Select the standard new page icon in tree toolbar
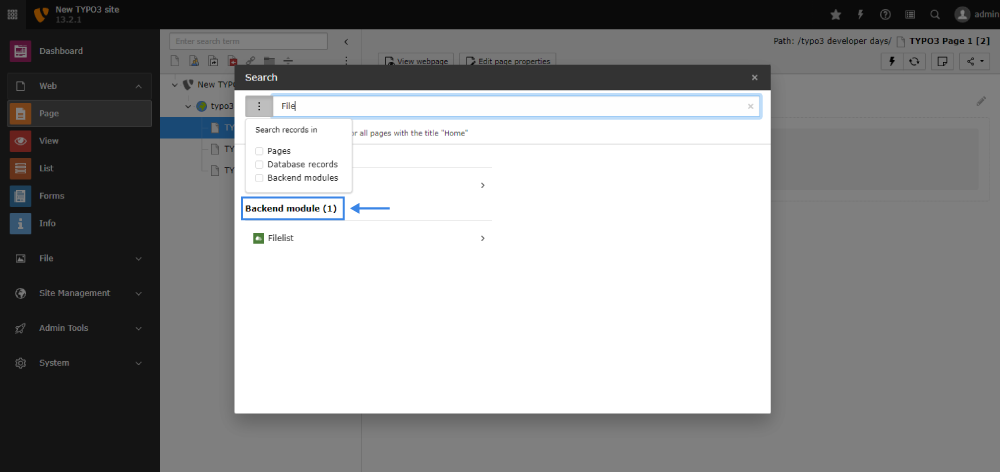 point(175,61)
